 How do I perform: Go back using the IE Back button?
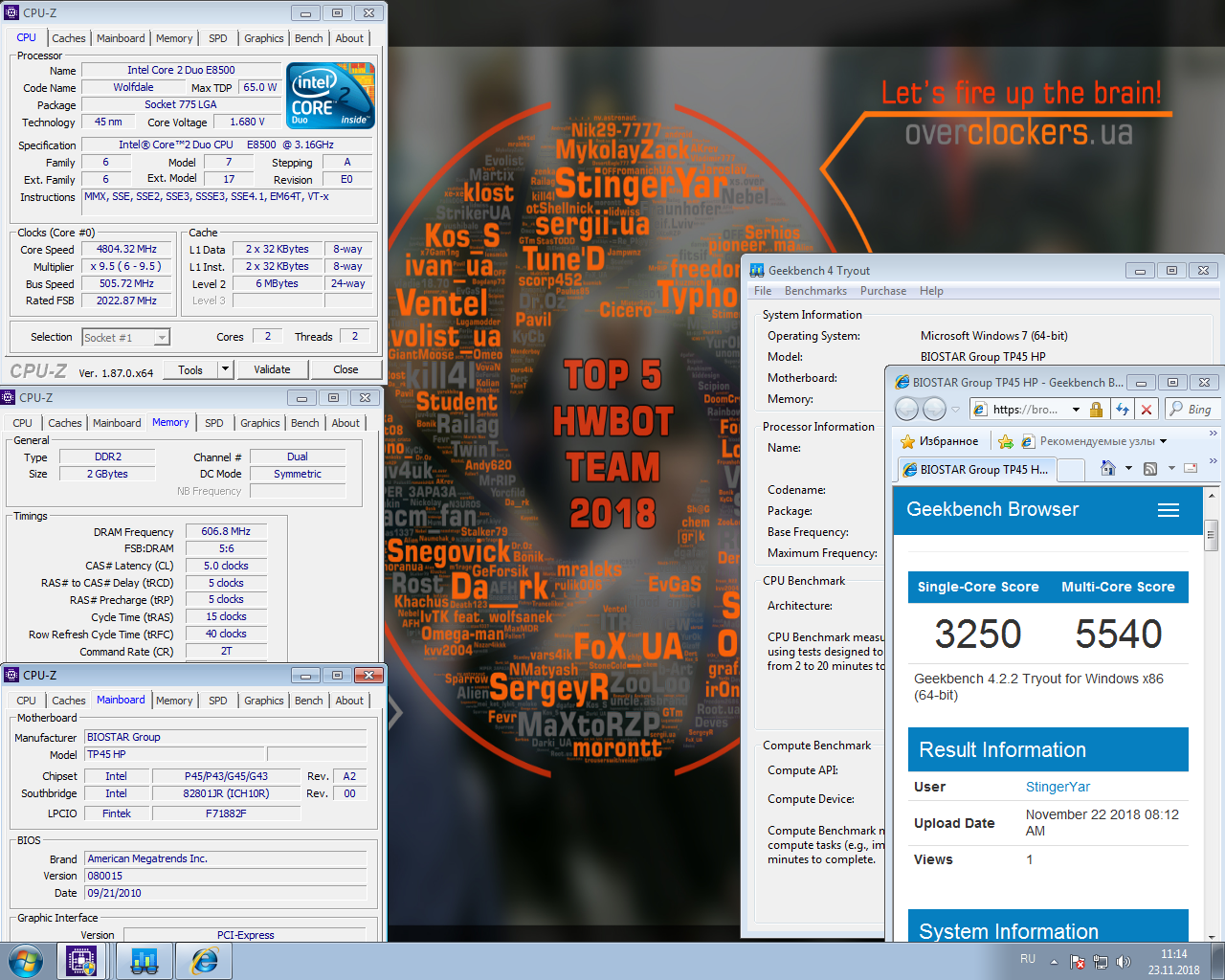click(x=906, y=410)
